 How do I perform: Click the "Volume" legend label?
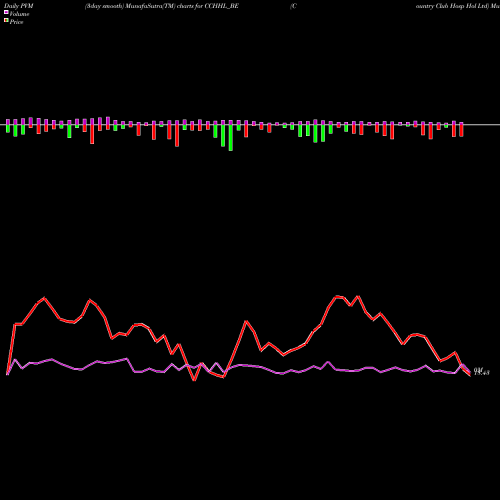pos(19,14)
